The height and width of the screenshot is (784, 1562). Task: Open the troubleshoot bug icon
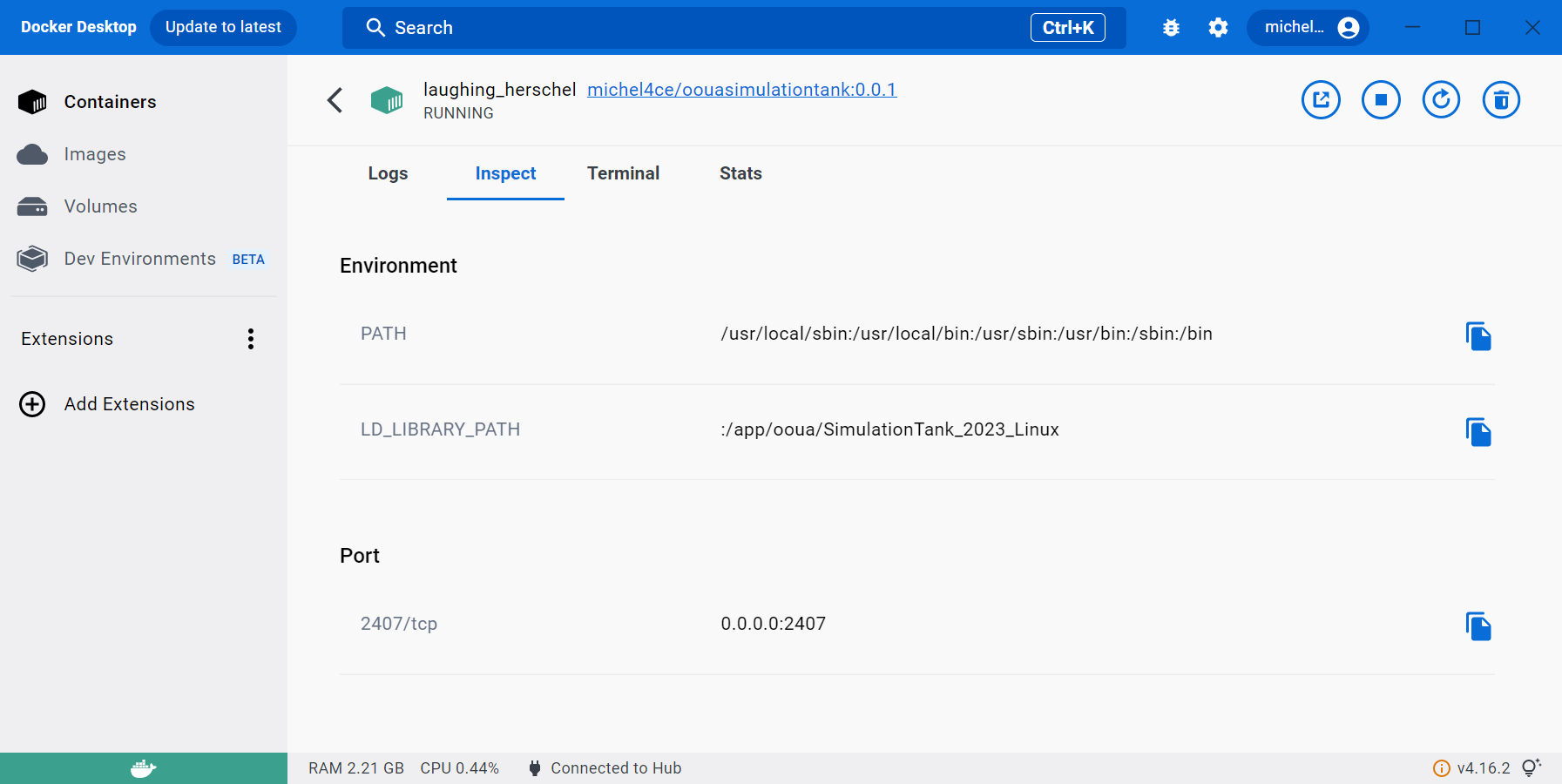tap(1171, 28)
